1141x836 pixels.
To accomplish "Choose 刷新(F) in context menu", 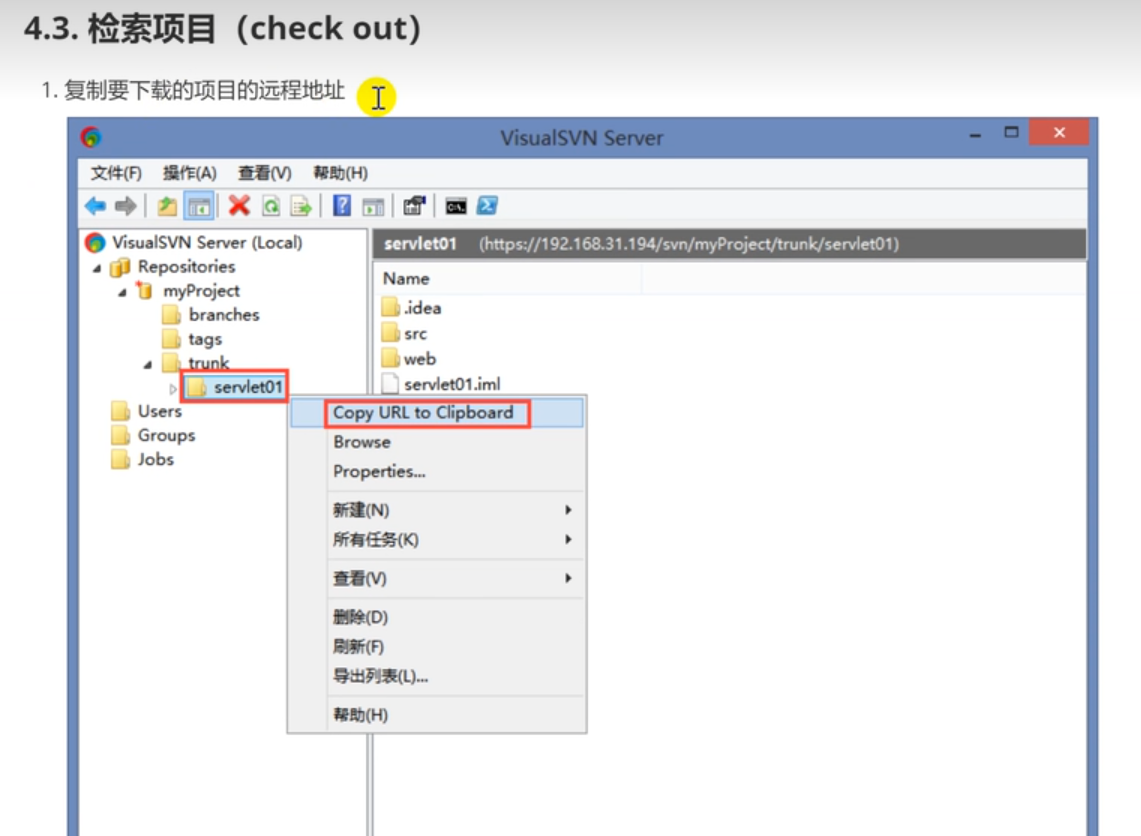I will point(437,647).
